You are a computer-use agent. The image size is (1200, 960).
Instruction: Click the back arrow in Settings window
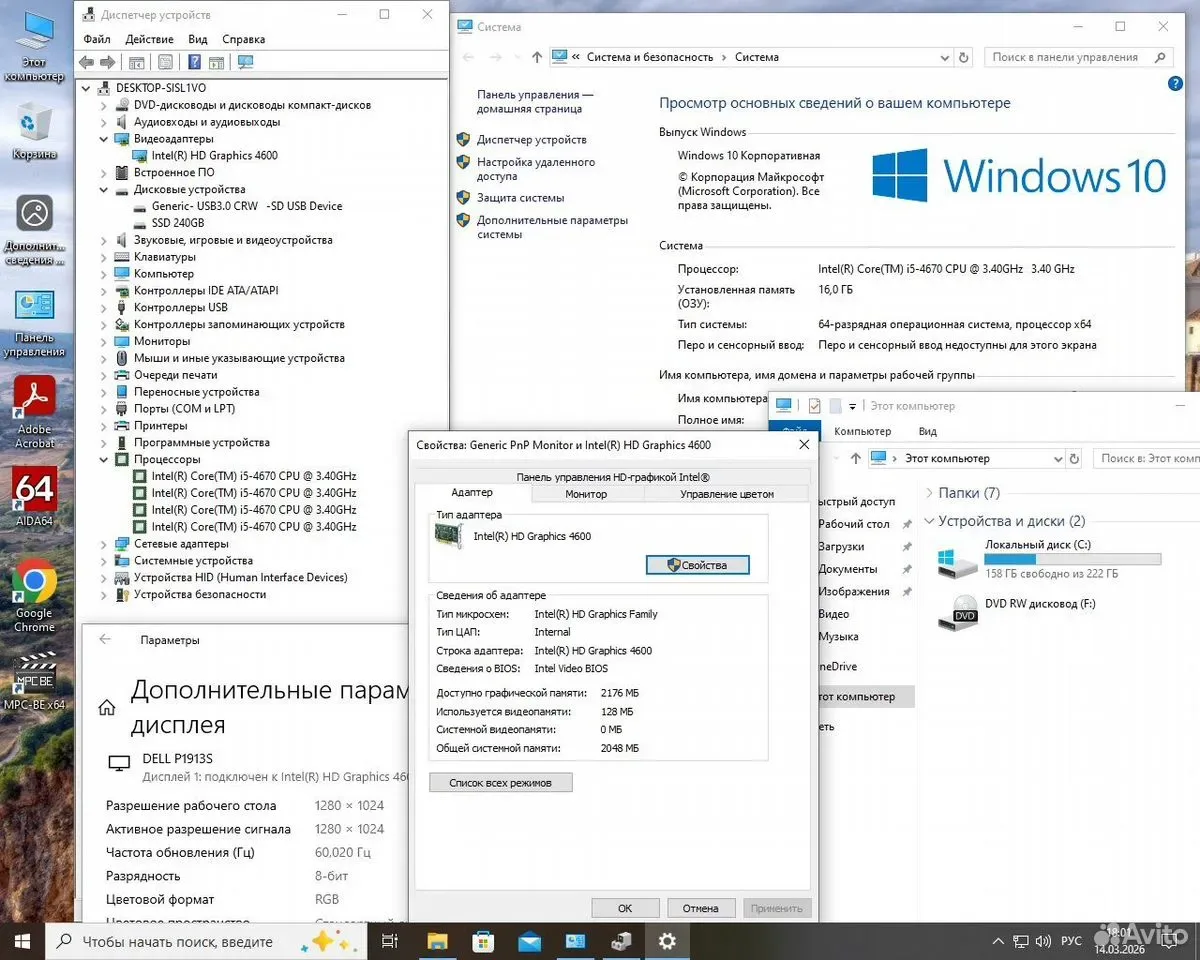pyautogui.click(x=105, y=640)
